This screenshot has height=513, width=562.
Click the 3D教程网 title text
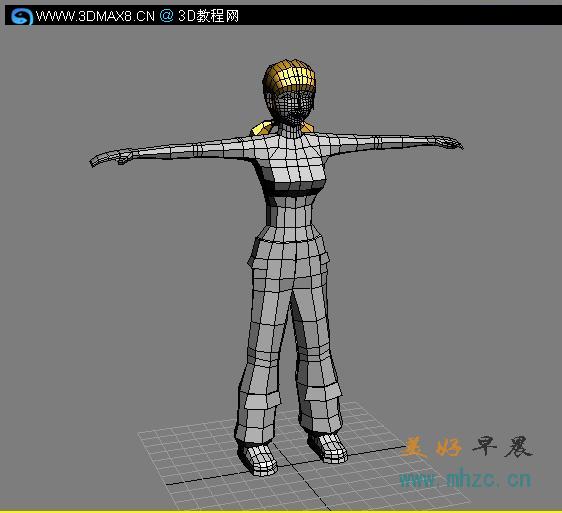208,16
